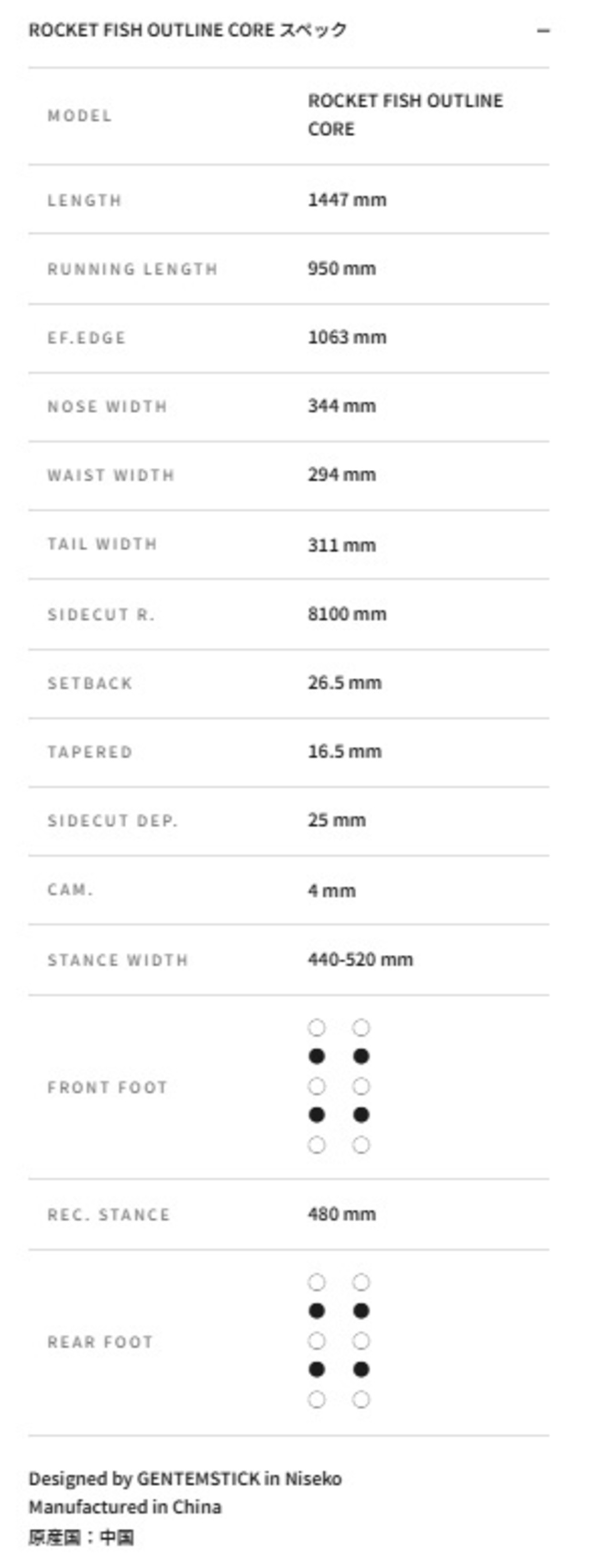Select the TAPERED 16.5 mm value
The width and height of the screenshot is (612, 1568).
click(x=344, y=751)
